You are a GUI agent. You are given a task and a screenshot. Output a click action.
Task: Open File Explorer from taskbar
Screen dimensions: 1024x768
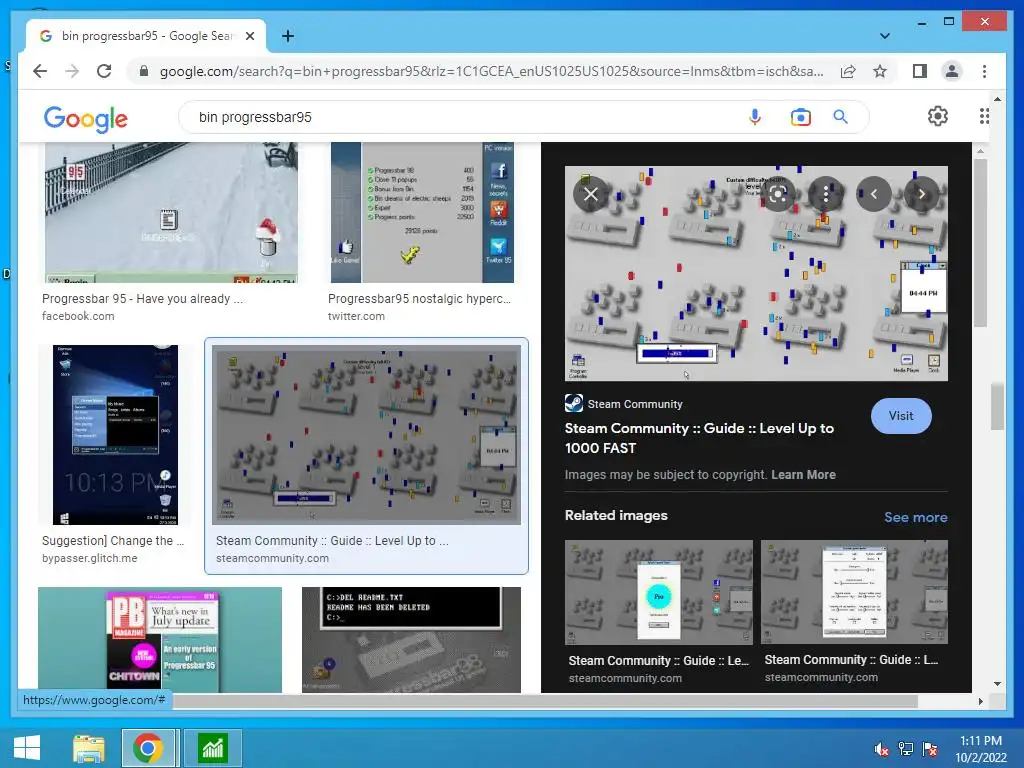click(89, 748)
